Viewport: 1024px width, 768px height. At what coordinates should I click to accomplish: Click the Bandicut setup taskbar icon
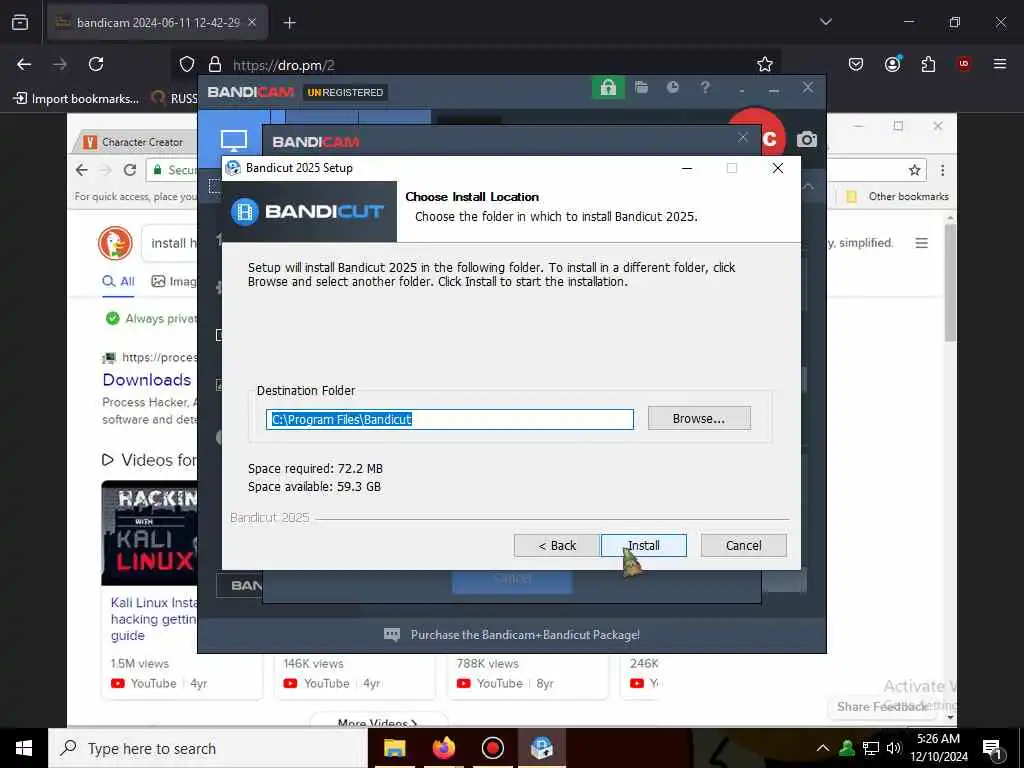pyautogui.click(x=541, y=748)
